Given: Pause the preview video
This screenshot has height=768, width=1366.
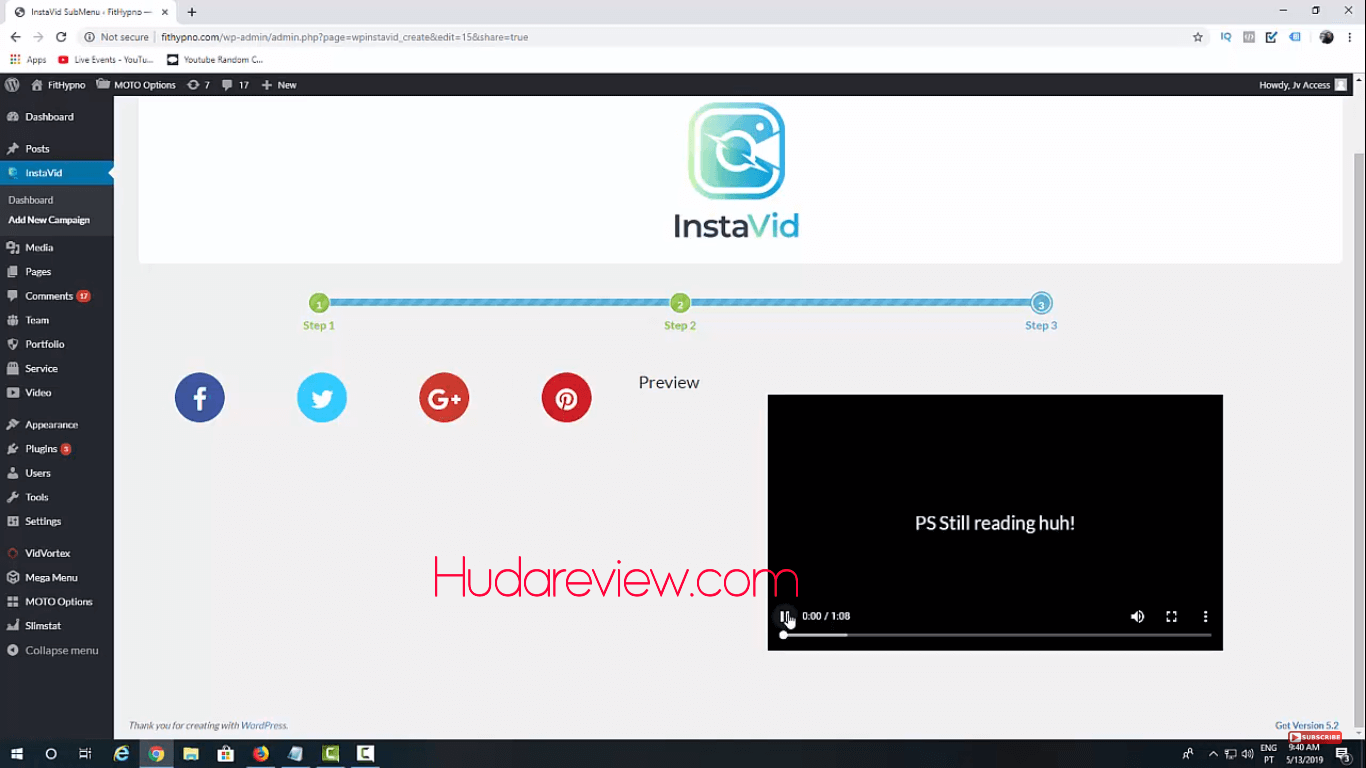Looking at the screenshot, I should (x=785, y=617).
